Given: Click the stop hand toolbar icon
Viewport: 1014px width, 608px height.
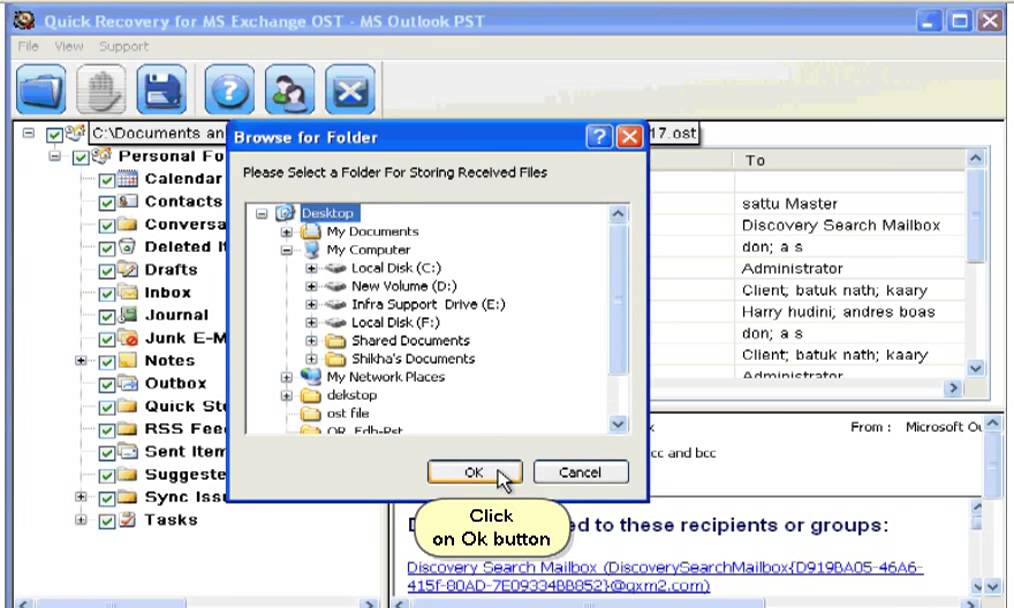Looking at the screenshot, I should tap(102, 89).
